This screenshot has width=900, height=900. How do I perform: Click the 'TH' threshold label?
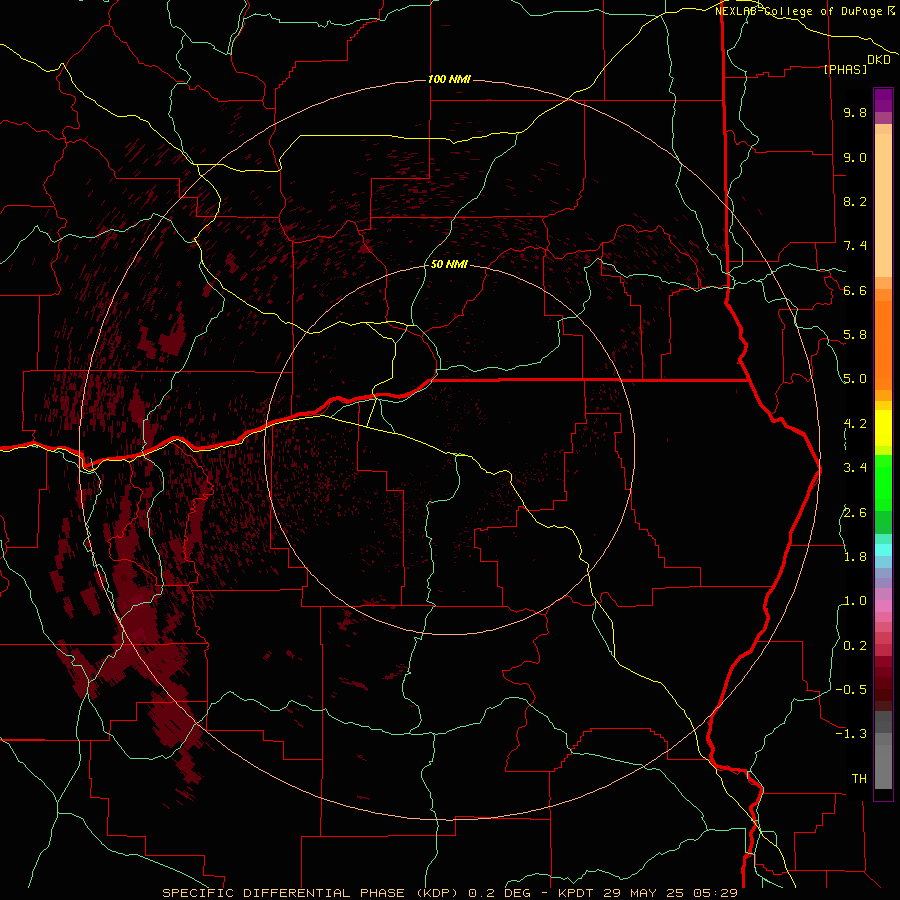(x=859, y=779)
